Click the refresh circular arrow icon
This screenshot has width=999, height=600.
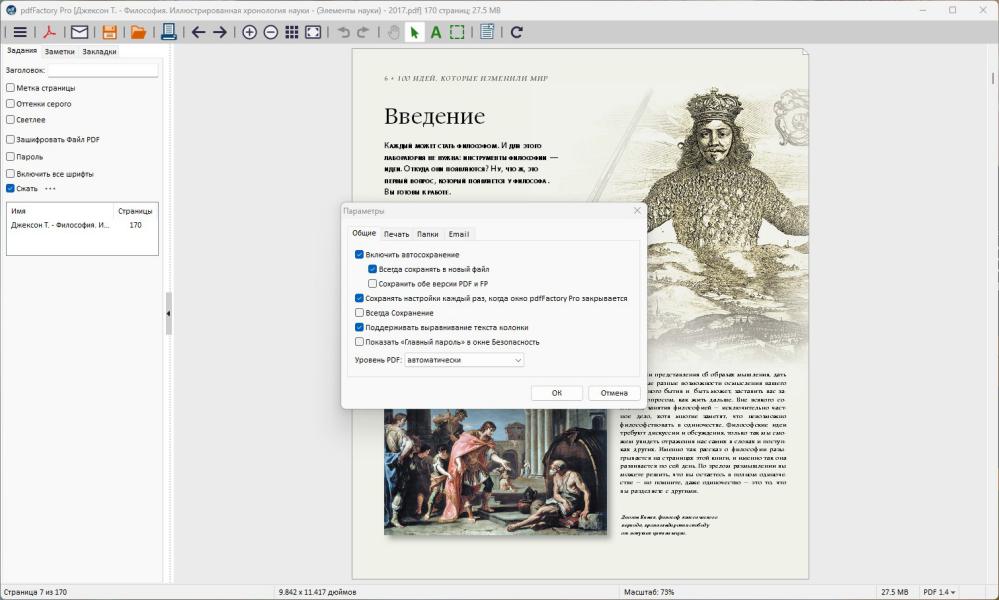pos(516,32)
